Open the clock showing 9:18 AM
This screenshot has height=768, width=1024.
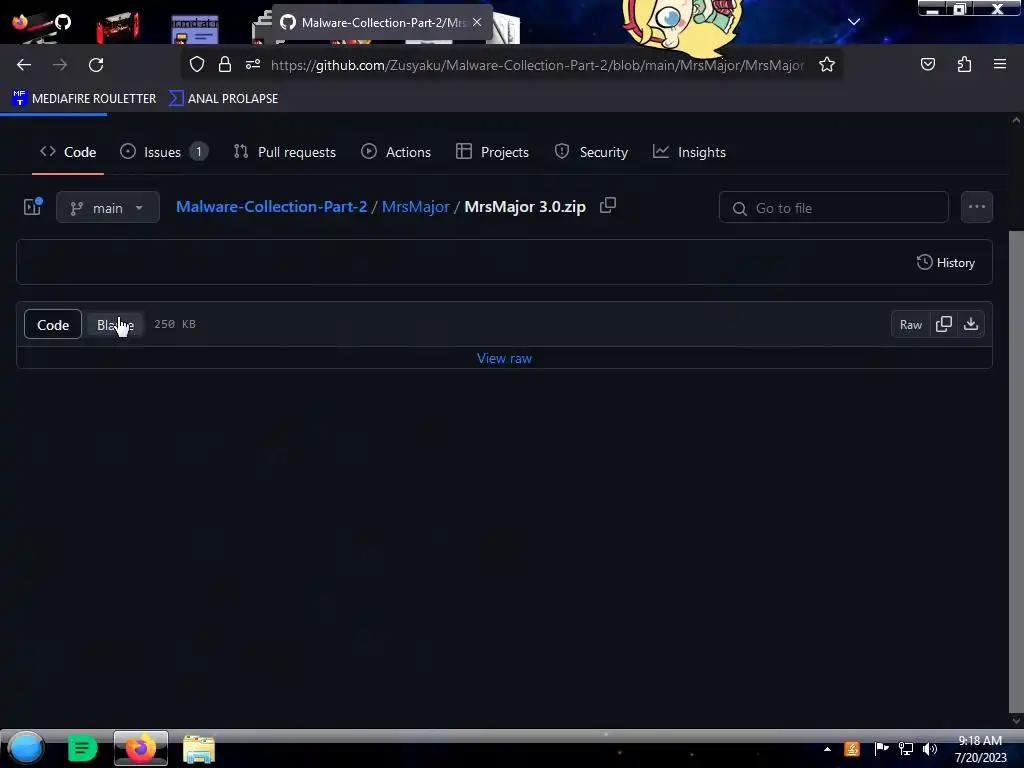(980, 749)
